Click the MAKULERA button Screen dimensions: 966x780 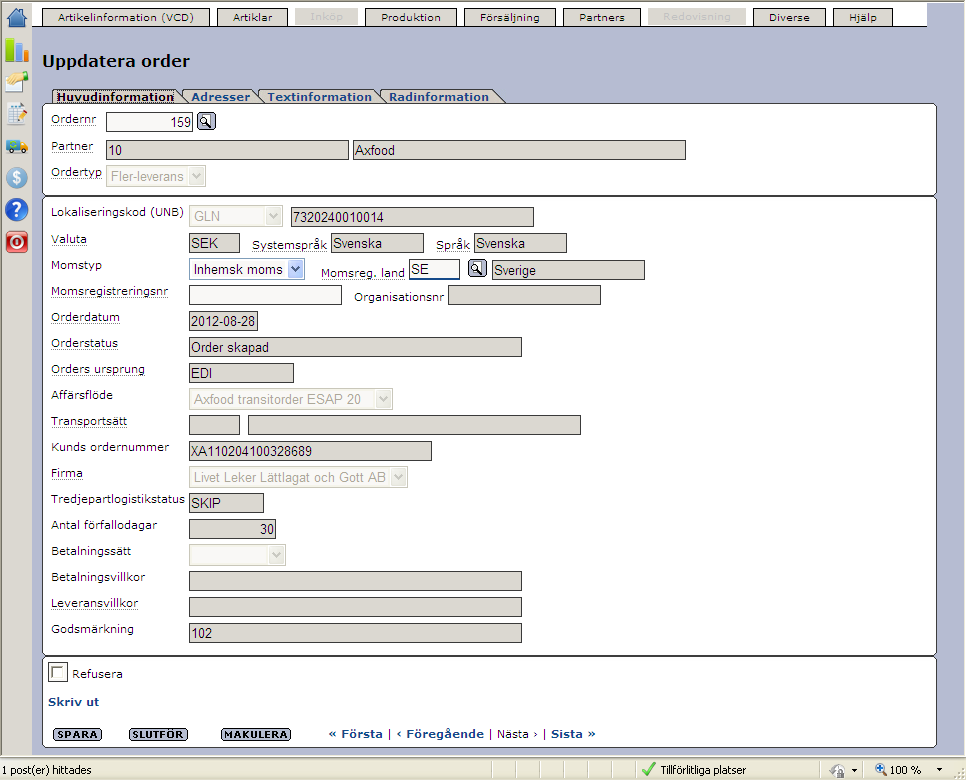(256, 734)
